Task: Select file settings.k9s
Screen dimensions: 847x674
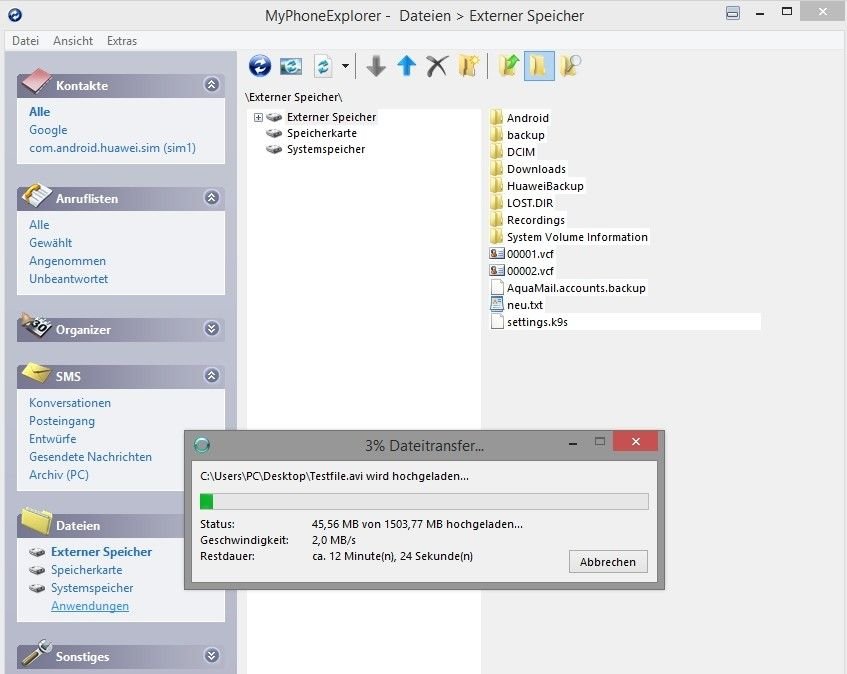Action: pyautogui.click(x=537, y=322)
